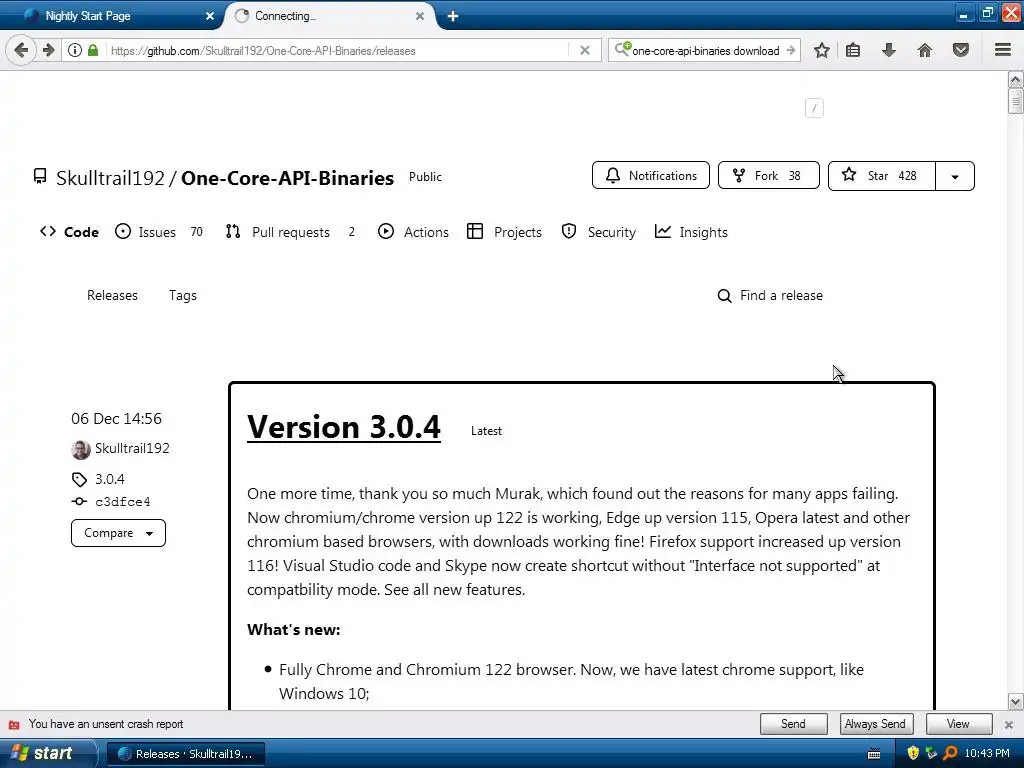
Task: Click the scrollbar down arrow
Action: tap(1016, 702)
